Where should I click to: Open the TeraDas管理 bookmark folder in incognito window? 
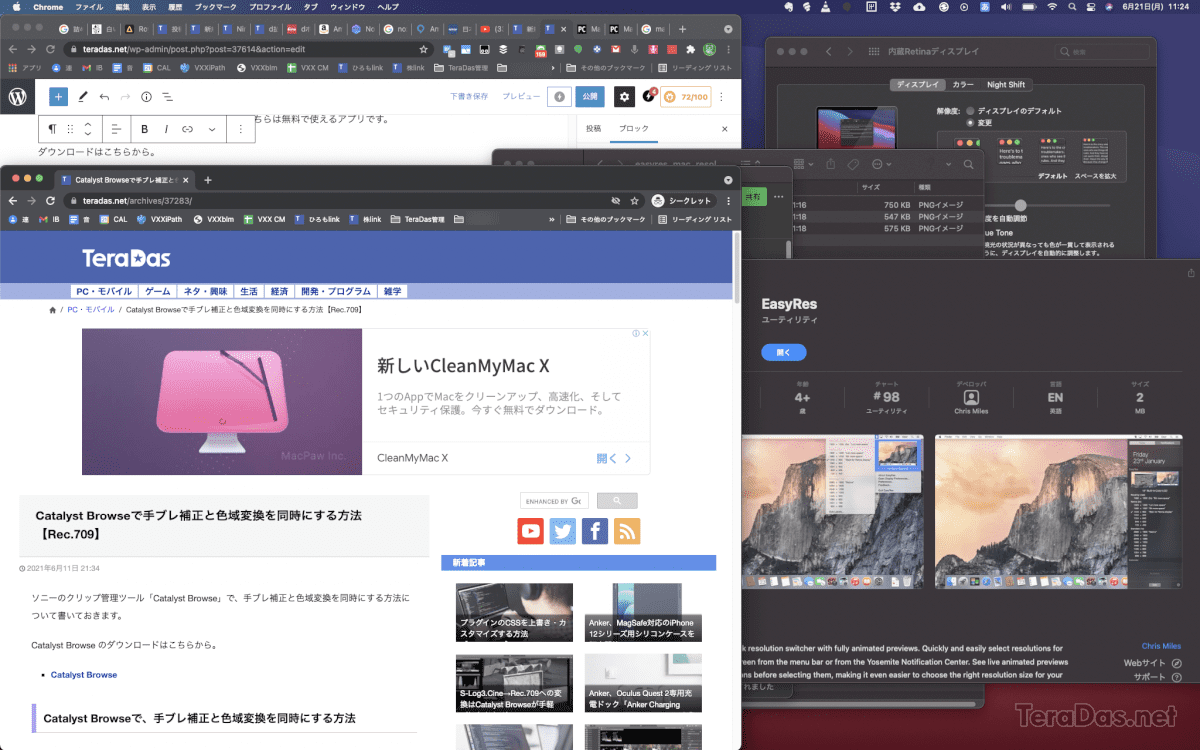pos(419,219)
